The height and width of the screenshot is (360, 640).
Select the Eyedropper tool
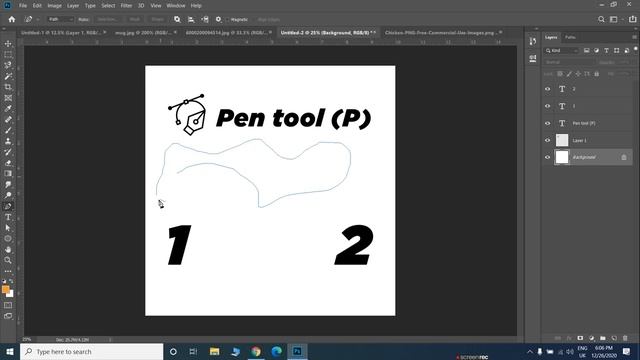[x=8, y=109]
